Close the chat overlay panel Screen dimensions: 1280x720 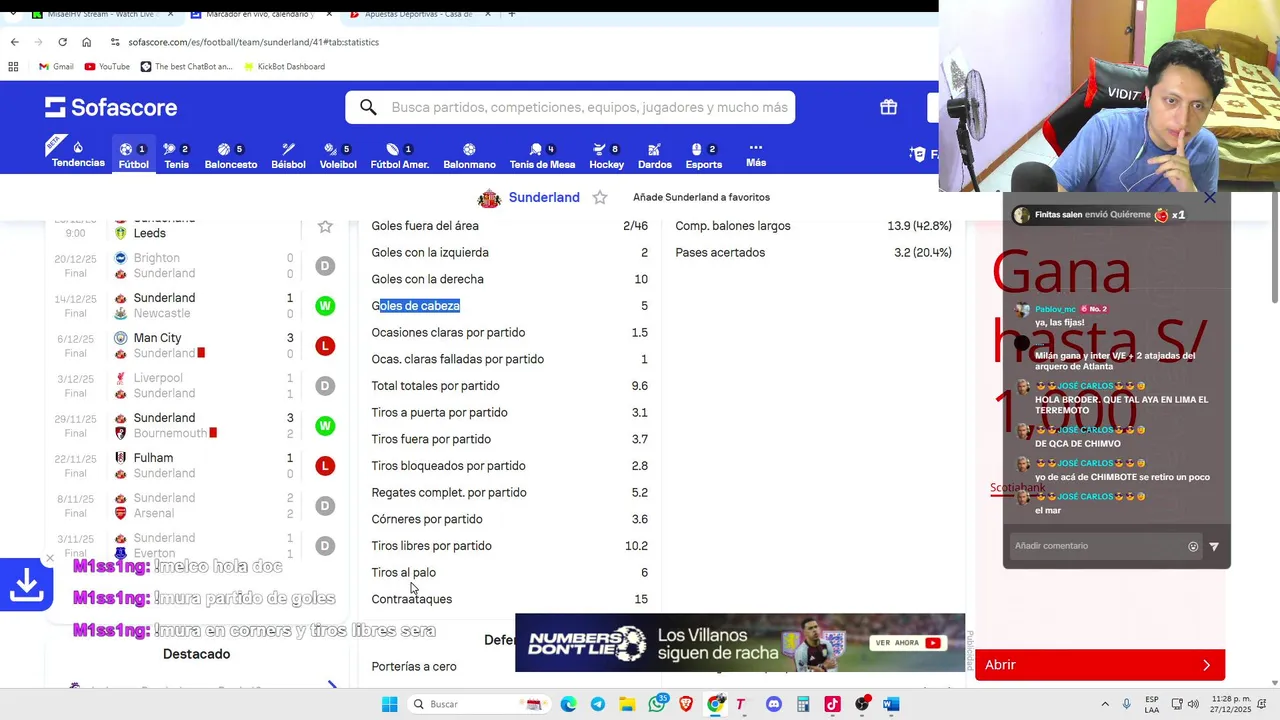point(1210,198)
